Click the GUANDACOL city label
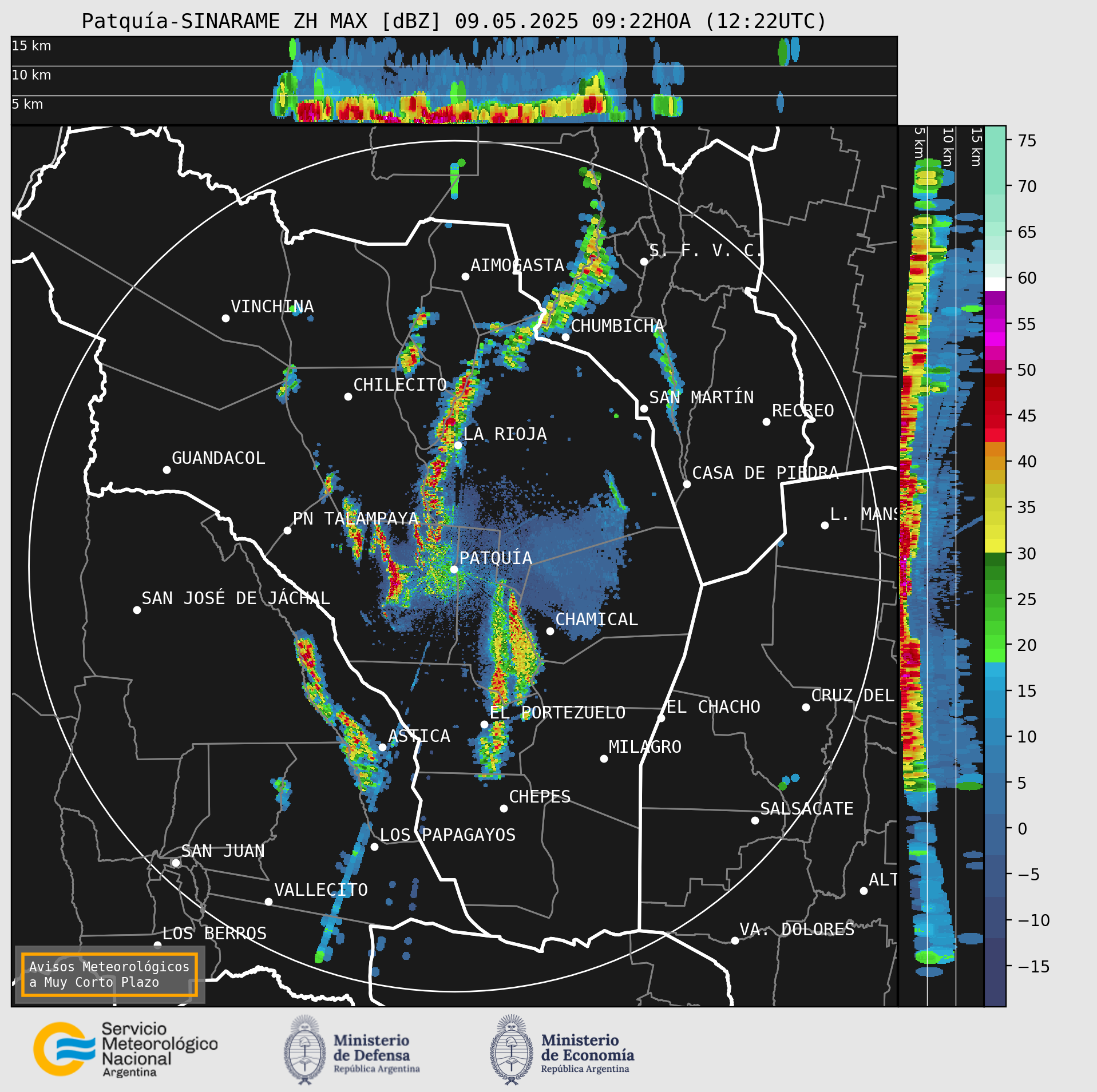Viewport: 1097px width, 1092px height. [x=219, y=458]
